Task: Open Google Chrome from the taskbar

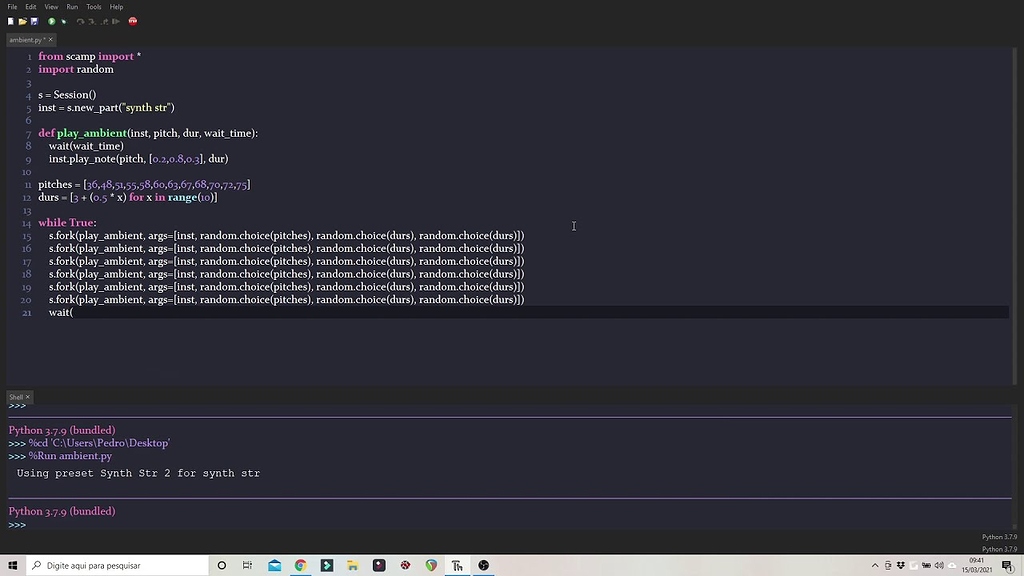Action: tap(300, 566)
